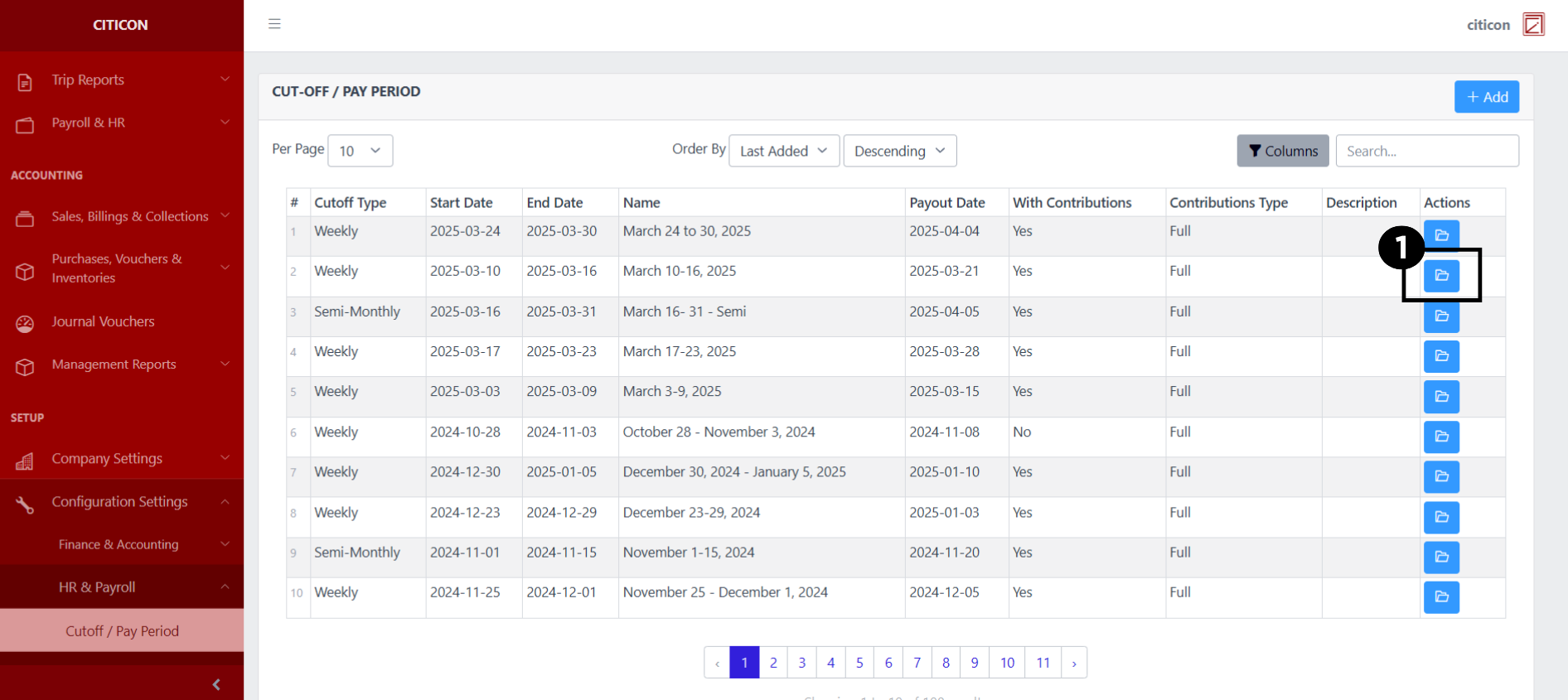The height and width of the screenshot is (700, 1568).
Task: Open the folder icon for March 24 to 30, 2025
Action: 1441,235
